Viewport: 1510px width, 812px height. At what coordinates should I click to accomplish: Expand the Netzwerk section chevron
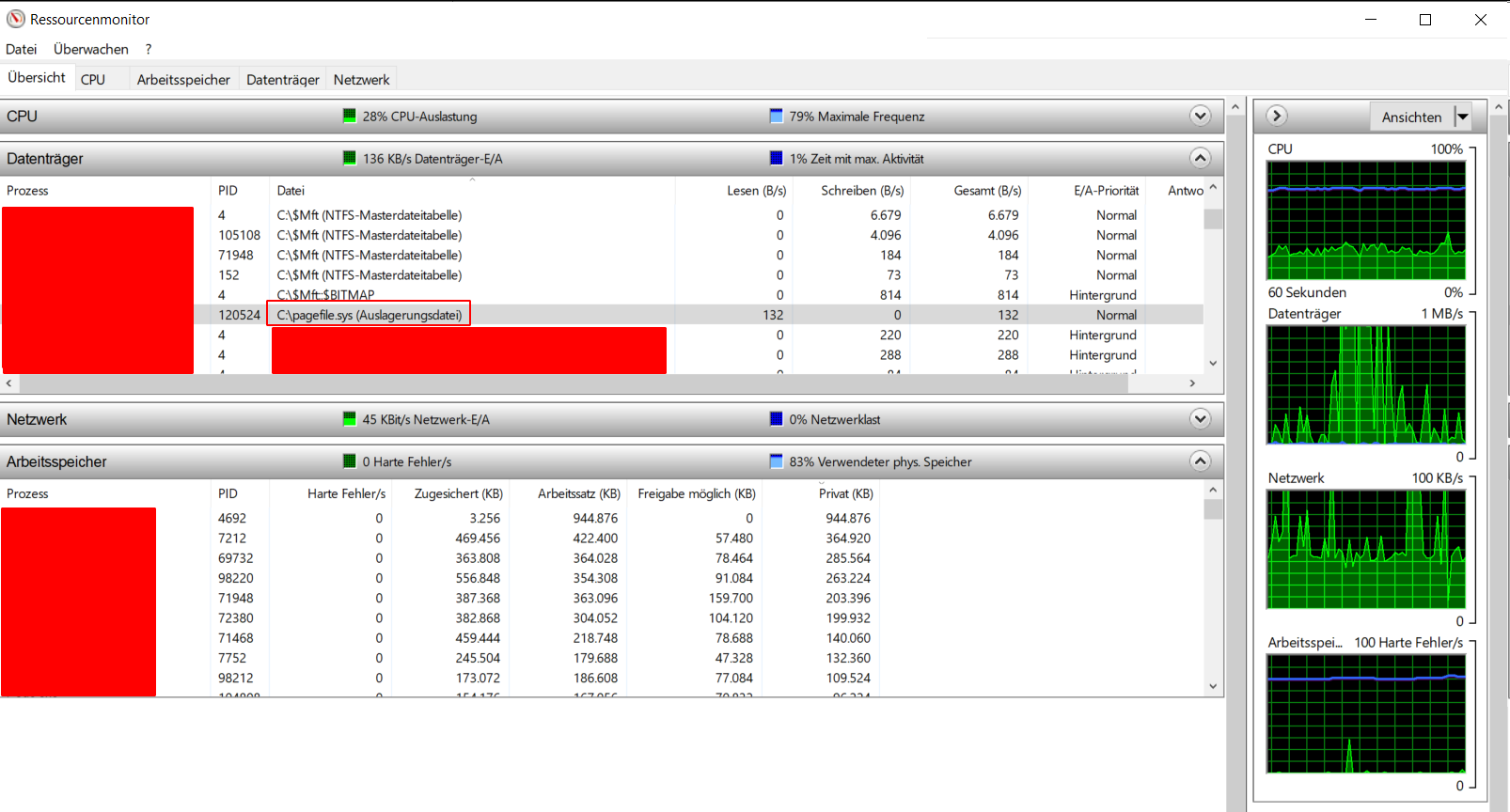click(1201, 419)
